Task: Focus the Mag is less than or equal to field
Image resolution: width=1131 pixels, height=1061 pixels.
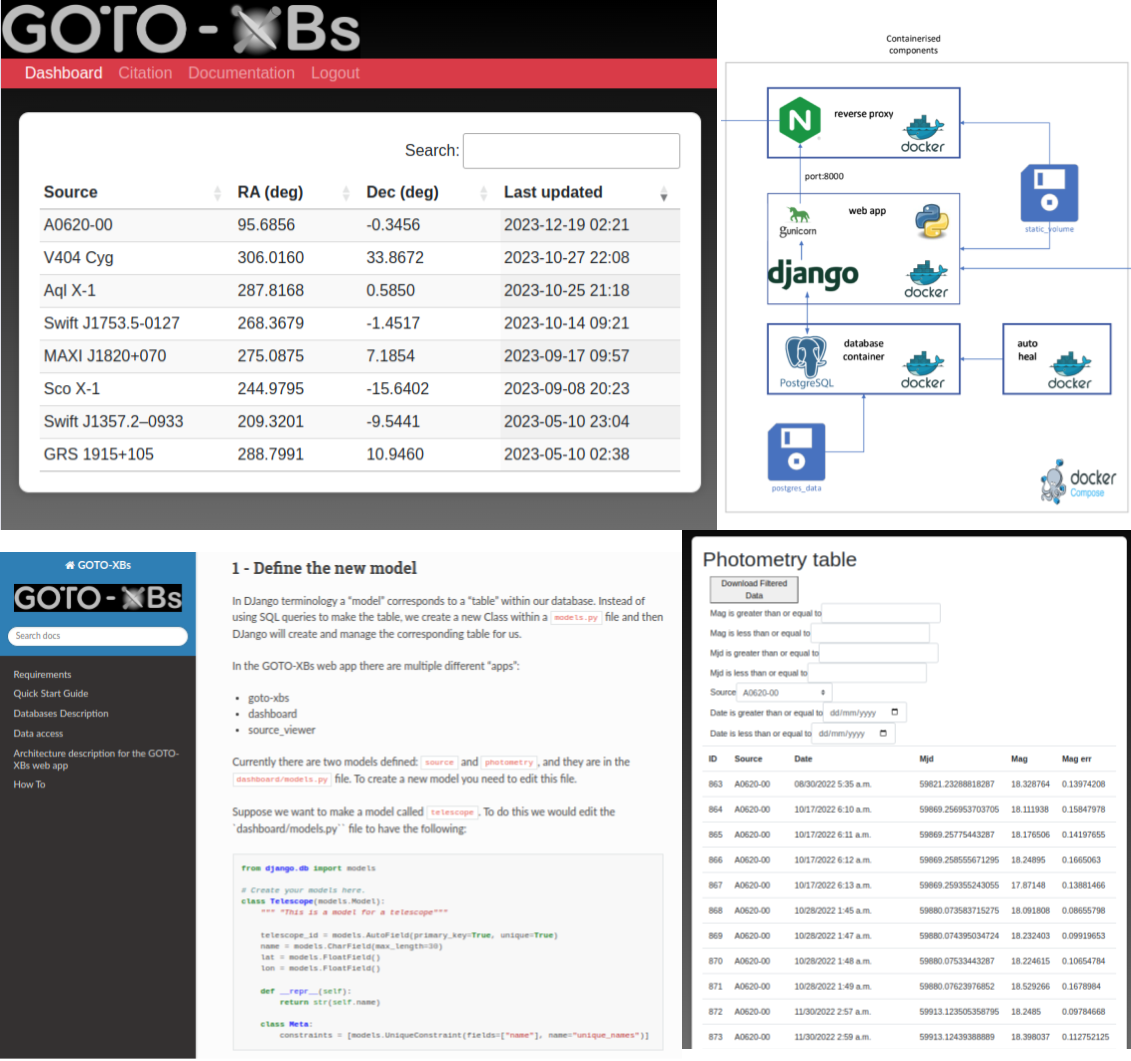Action: (x=870, y=633)
